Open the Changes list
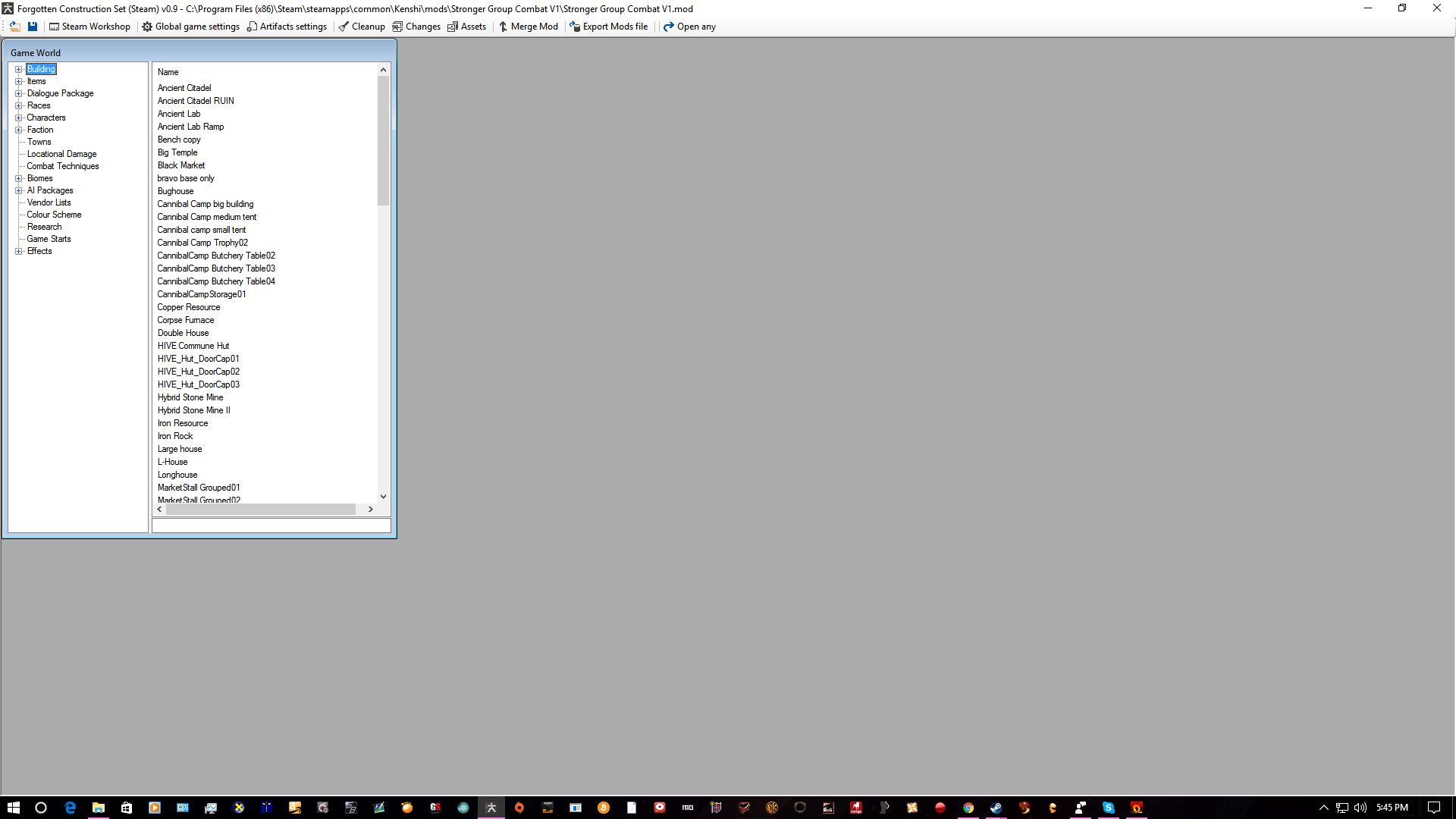Viewport: 1456px width, 819px height. pos(416,27)
